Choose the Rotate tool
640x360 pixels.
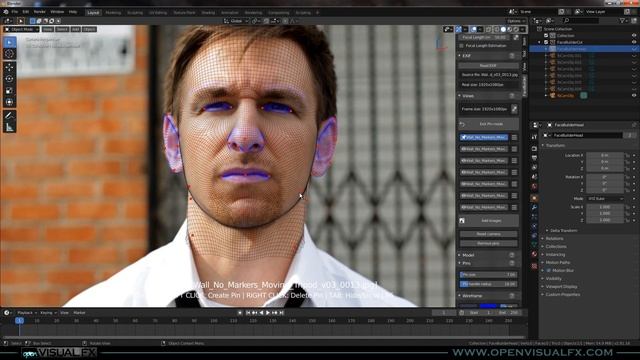tap(9, 79)
